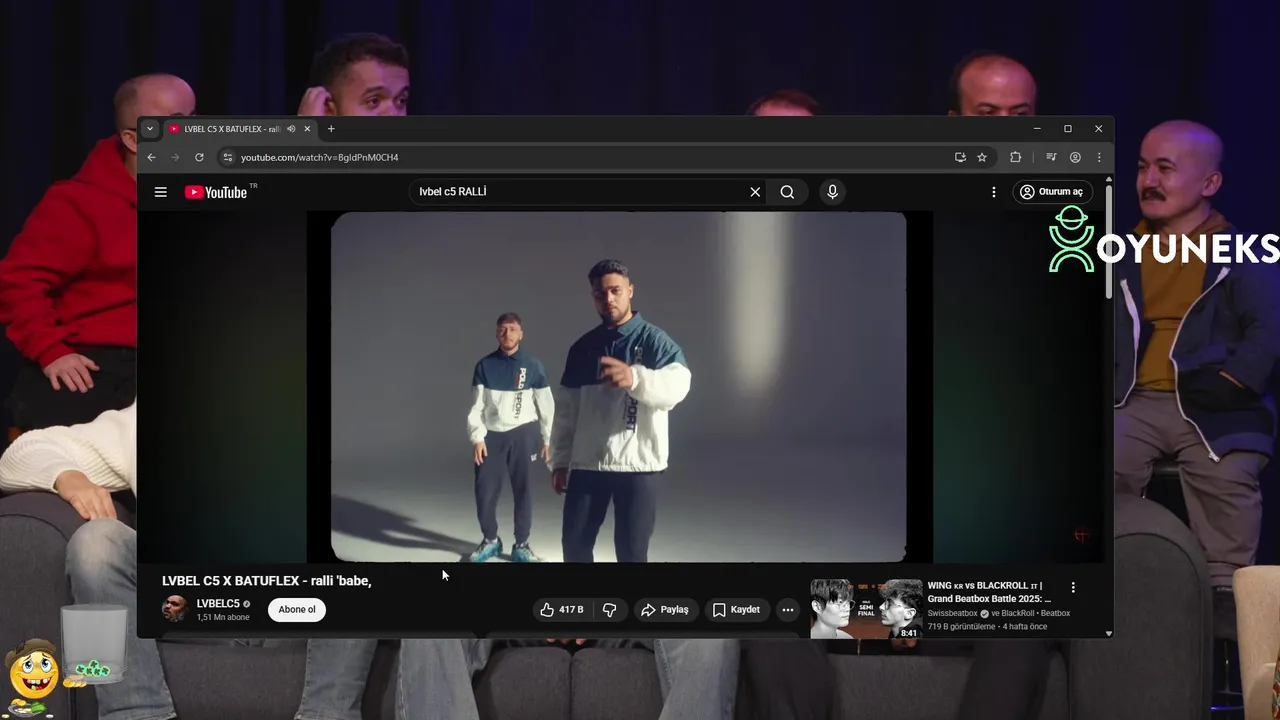Image resolution: width=1280 pixels, height=720 pixels.
Task: Dislike the video
Action: 610,610
